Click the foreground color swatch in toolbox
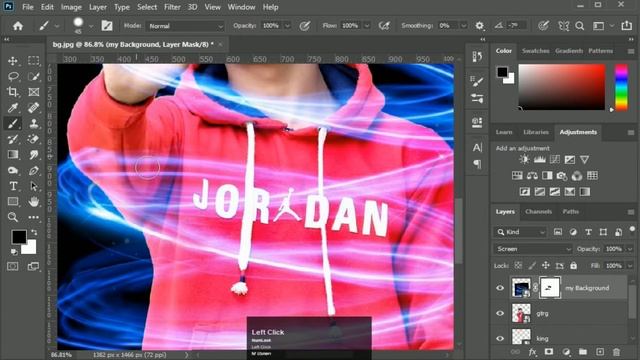640x360 pixels. pyautogui.click(x=19, y=237)
